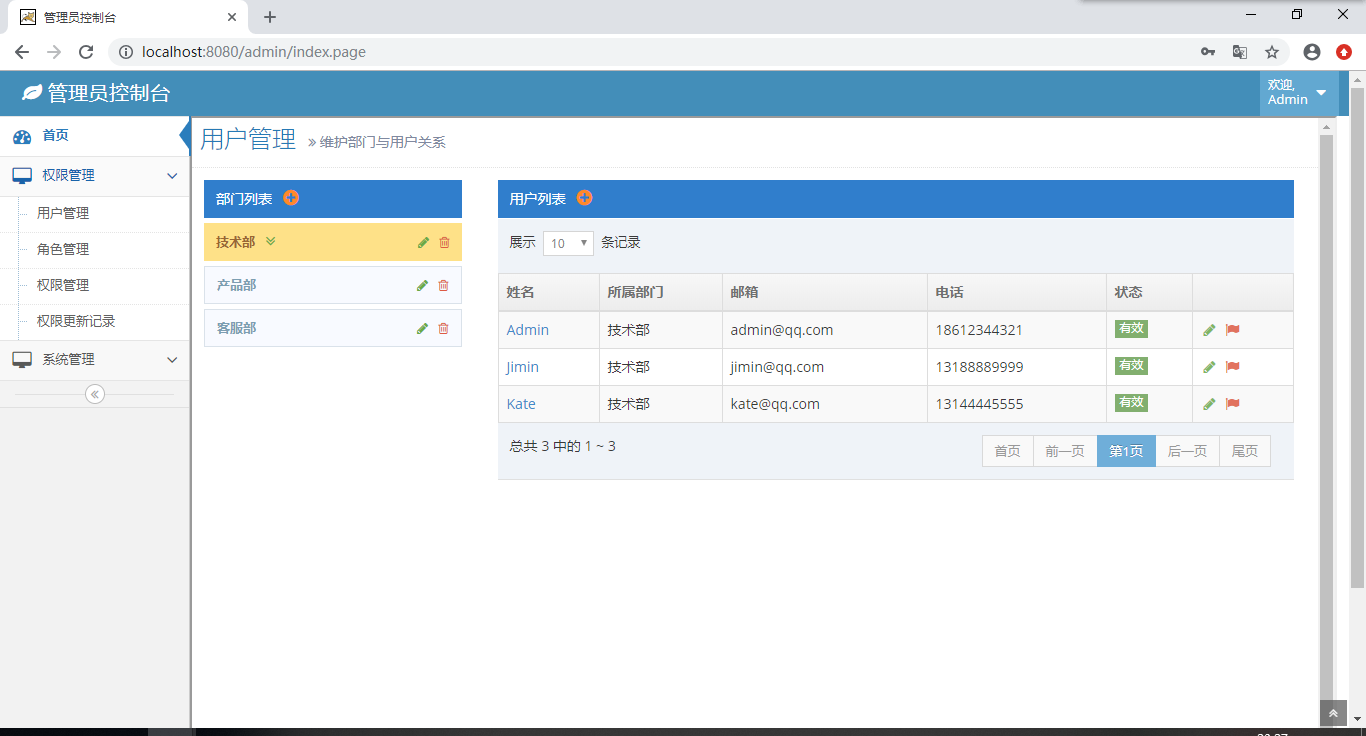Open the Admin welcome user dropdown
Viewport: 1366px width, 736px height.
pos(1298,93)
